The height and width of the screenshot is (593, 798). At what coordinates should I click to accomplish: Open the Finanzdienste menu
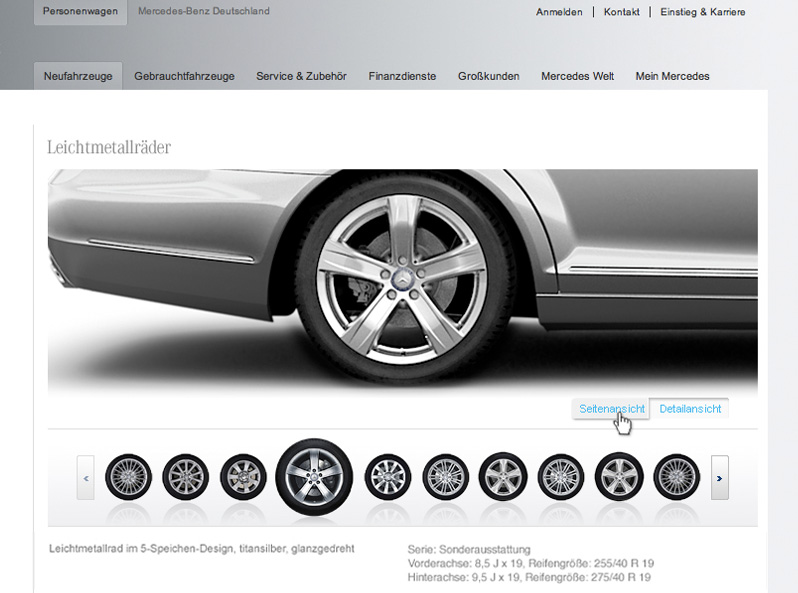point(402,76)
